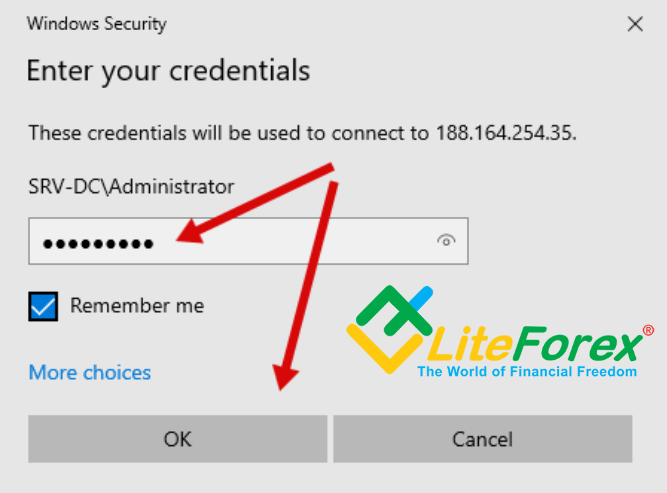Click the green and yellow LiteForex logo emblem
667x493 pixels.
tap(389, 330)
